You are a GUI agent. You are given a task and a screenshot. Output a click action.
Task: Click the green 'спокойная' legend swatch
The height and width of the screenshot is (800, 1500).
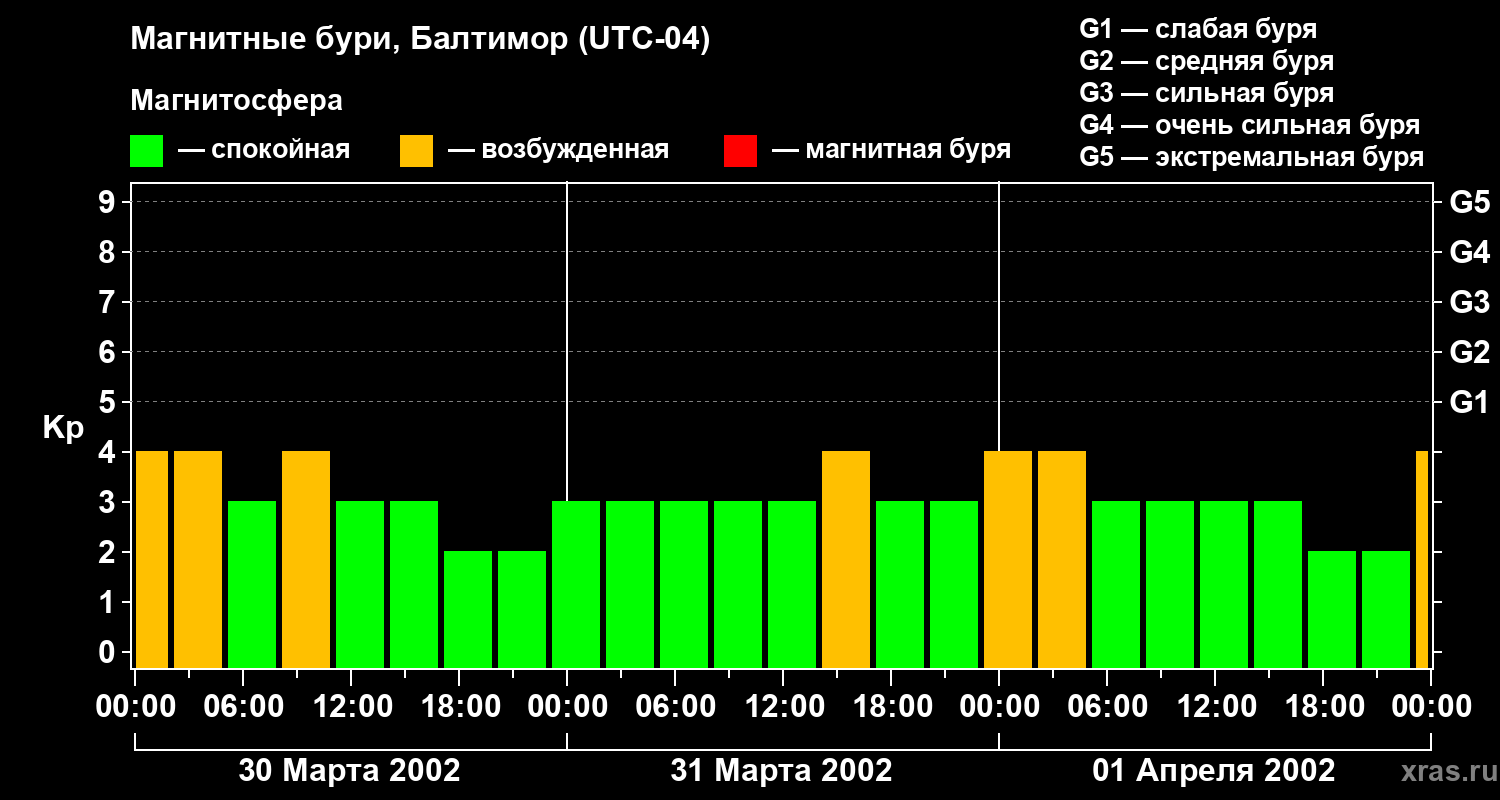pyautogui.click(x=146, y=150)
